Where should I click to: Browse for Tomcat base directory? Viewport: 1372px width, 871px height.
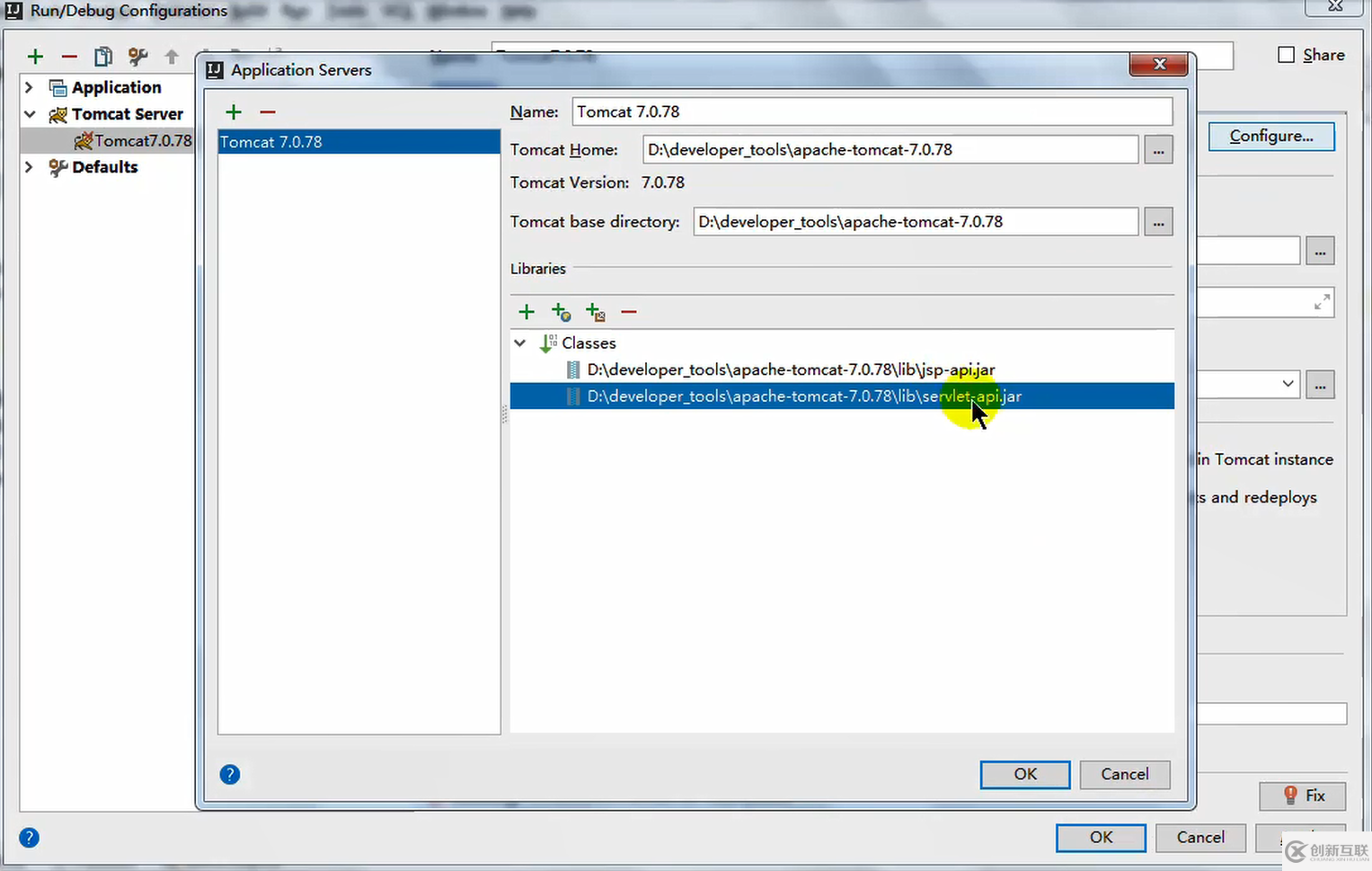[1158, 222]
